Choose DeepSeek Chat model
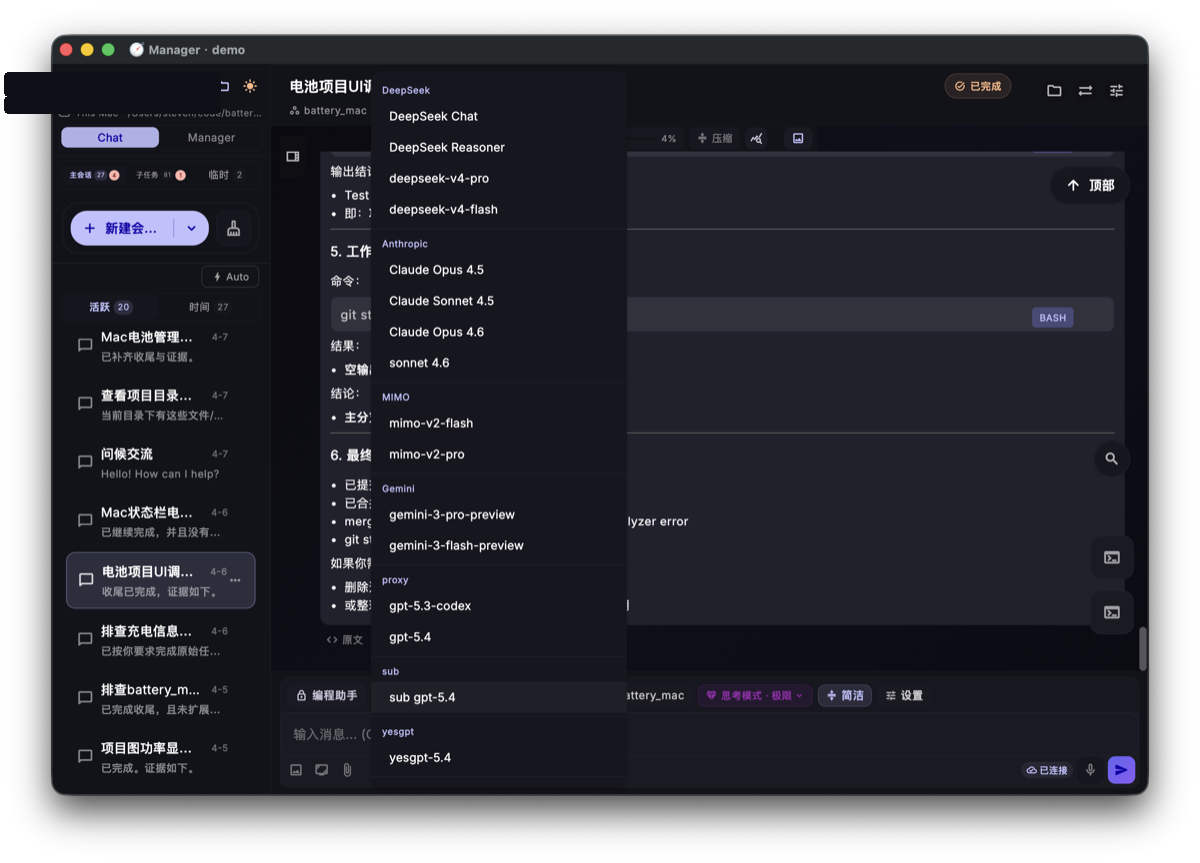This screenshot has width=1200, height=863. [x=499, y=116]
